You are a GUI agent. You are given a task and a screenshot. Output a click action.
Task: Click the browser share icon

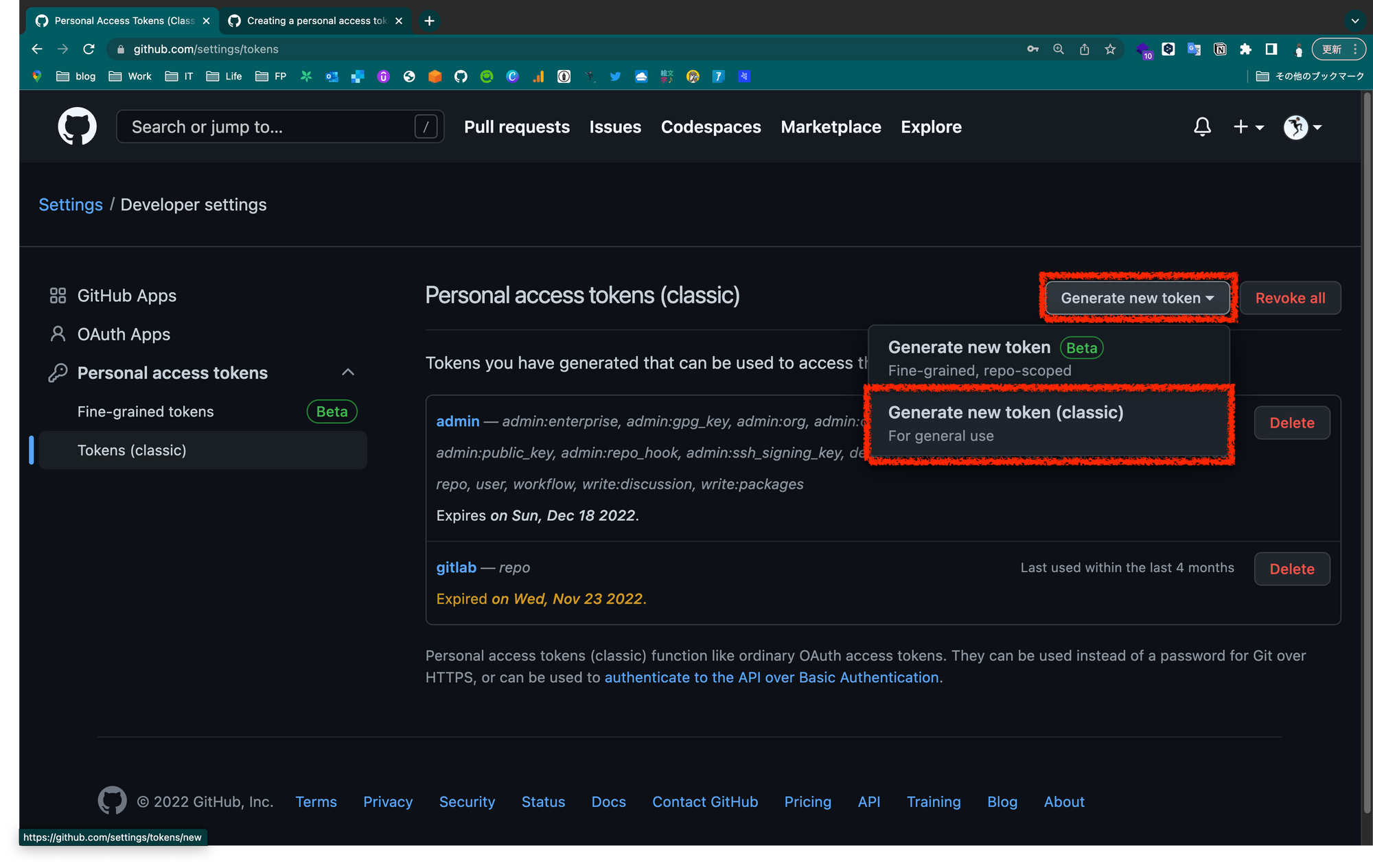(x=1084, y=49)
